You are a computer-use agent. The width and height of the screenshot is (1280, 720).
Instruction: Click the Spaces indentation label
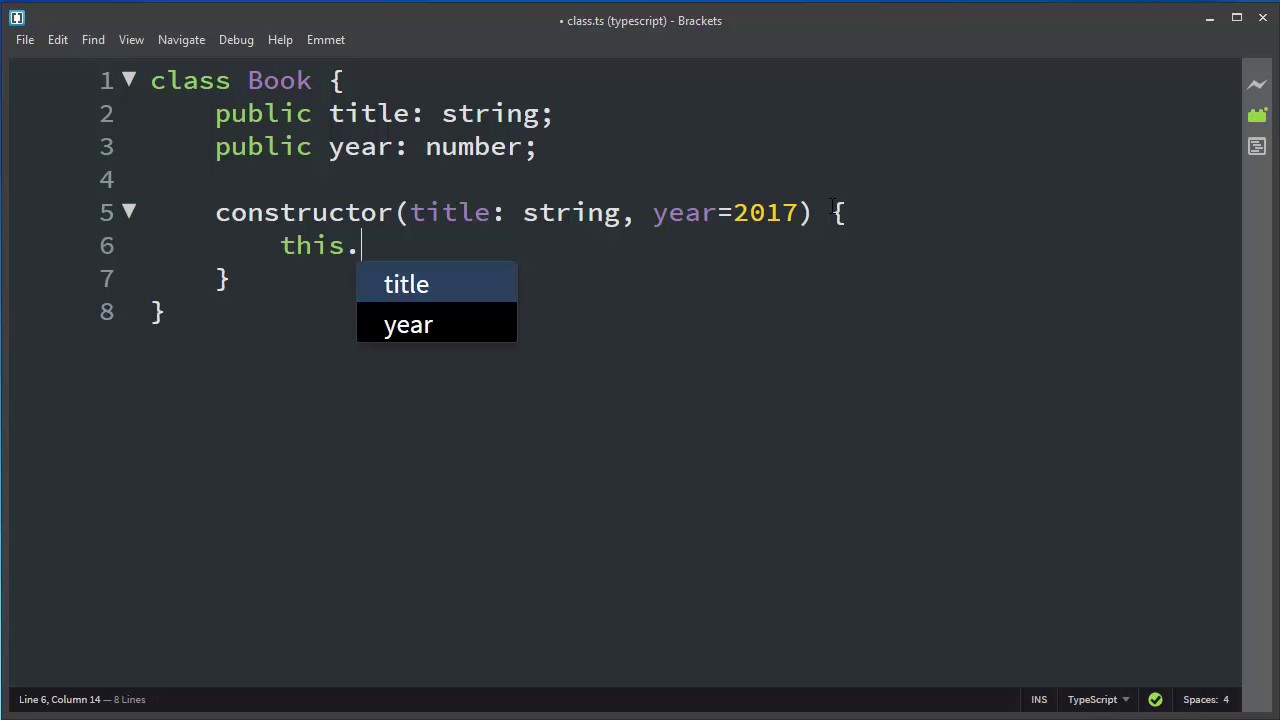[x=1199, y=699]
